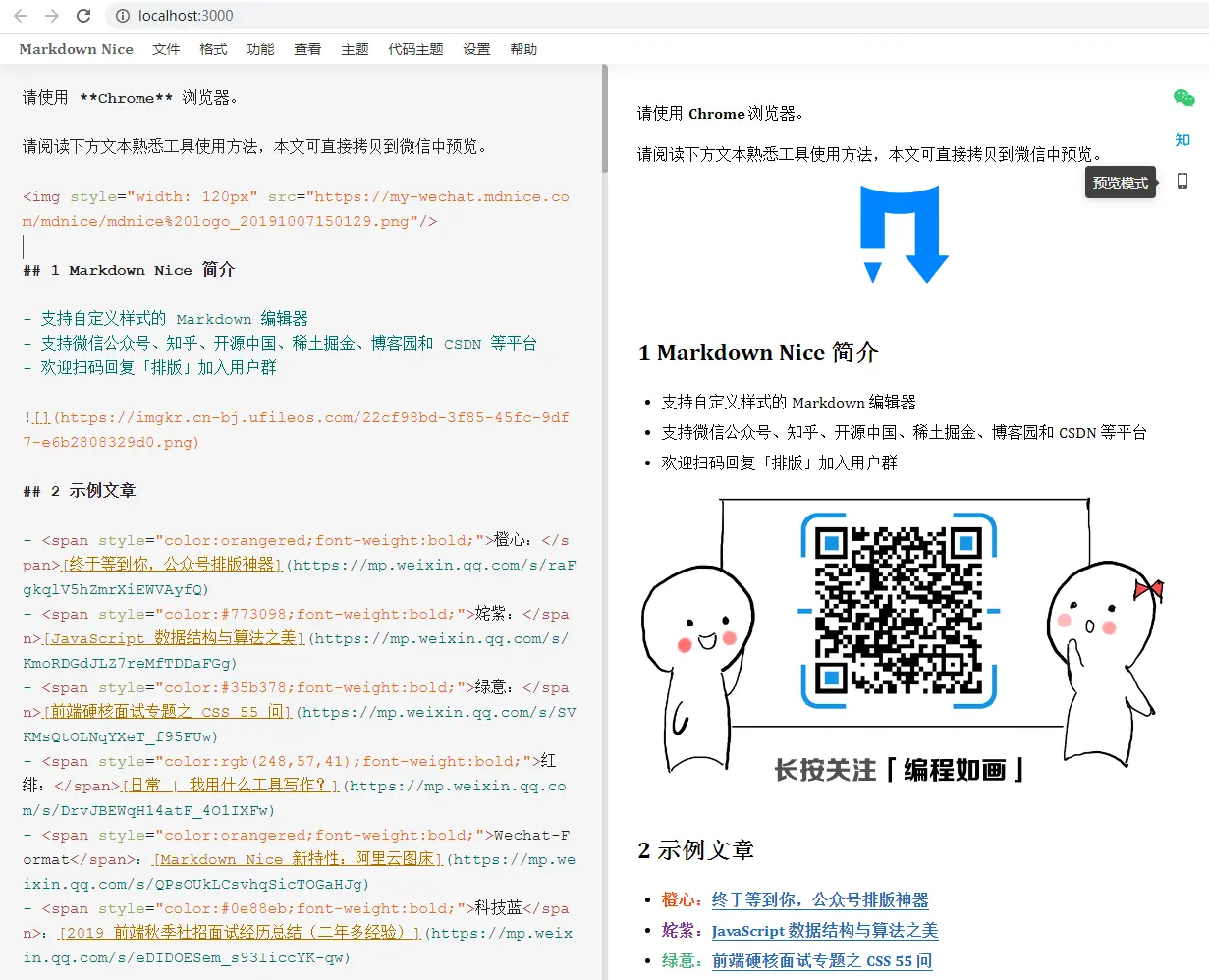Copy to WeChat using green WeChat icon
Image resolution: width=1209 pixels, height=980 pixels.
pos(1183,98)
